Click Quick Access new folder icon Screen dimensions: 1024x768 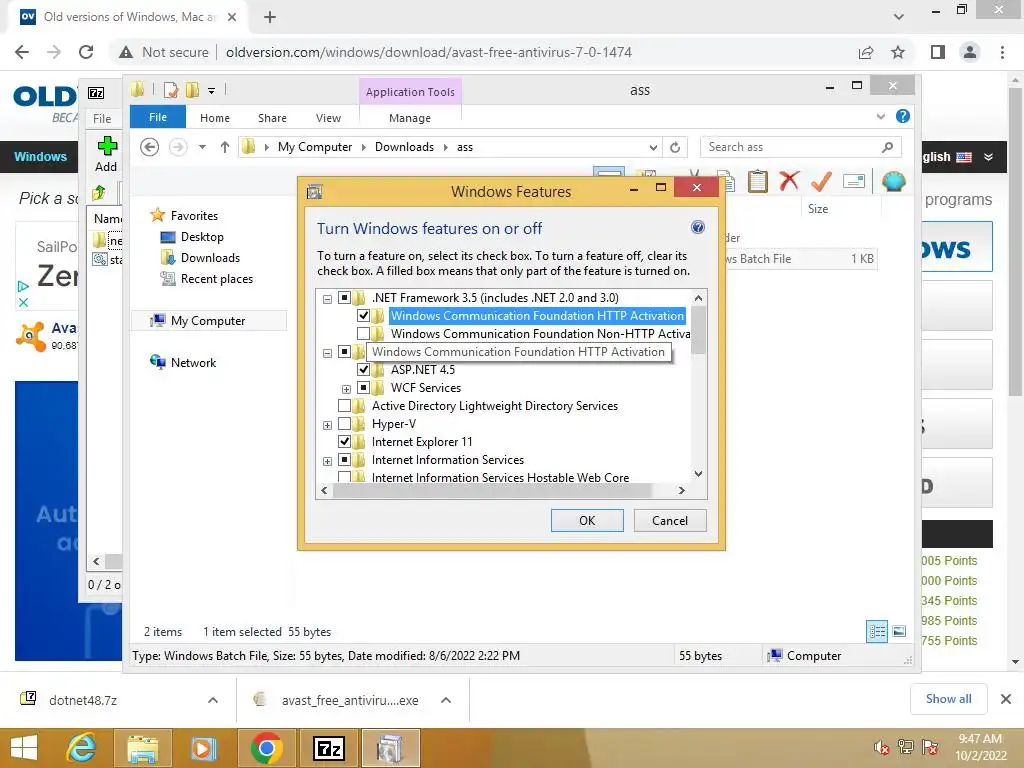click(192, 90)
